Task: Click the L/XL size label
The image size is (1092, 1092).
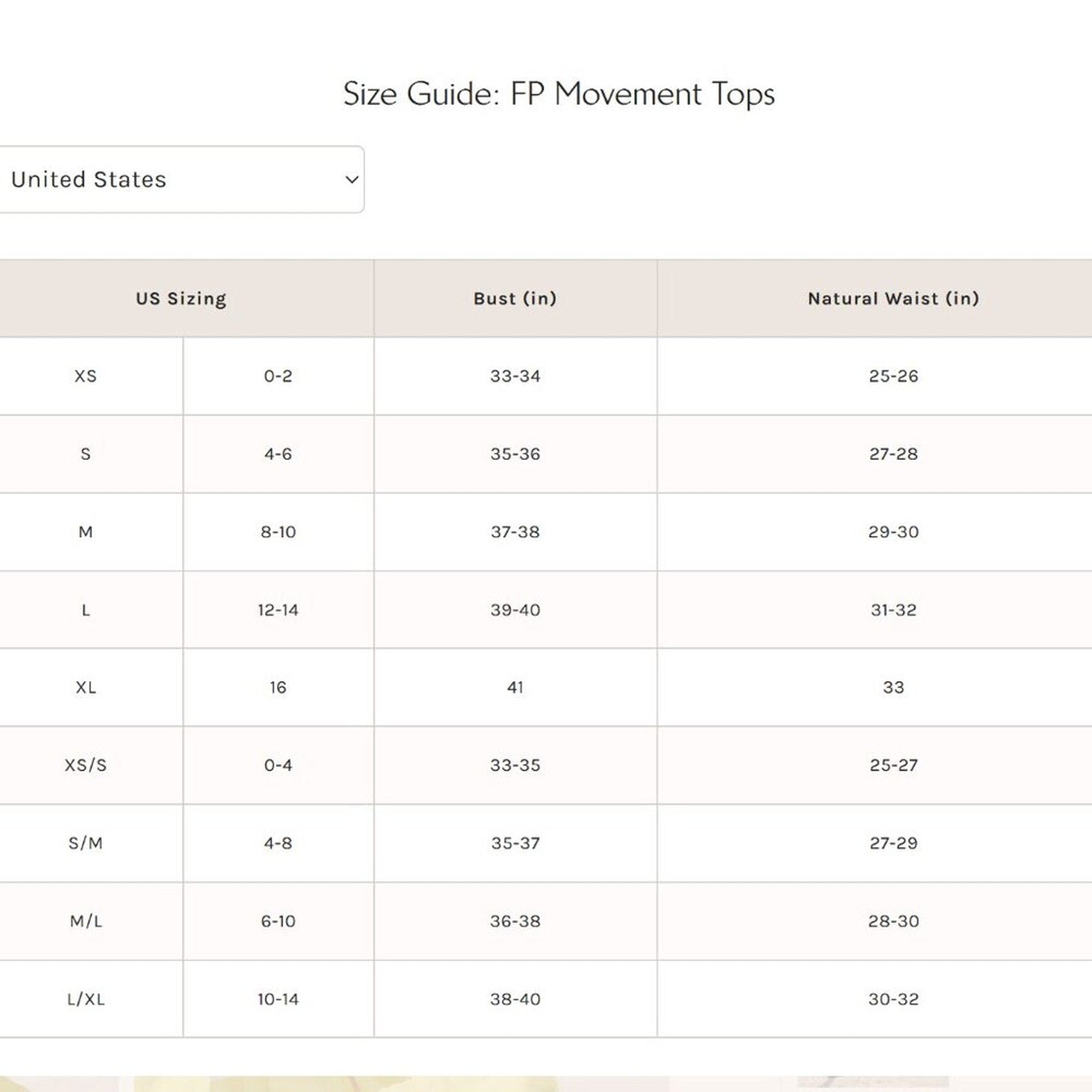Action: [85, 999]
